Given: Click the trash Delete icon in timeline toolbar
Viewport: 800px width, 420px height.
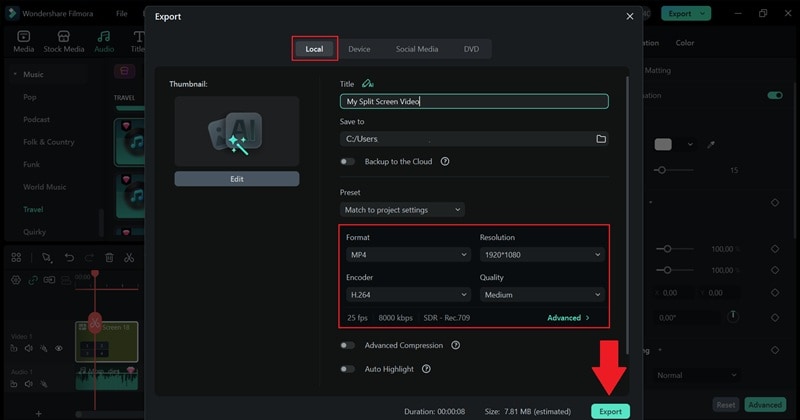Looking at the screenshot, I should (109, 258).
